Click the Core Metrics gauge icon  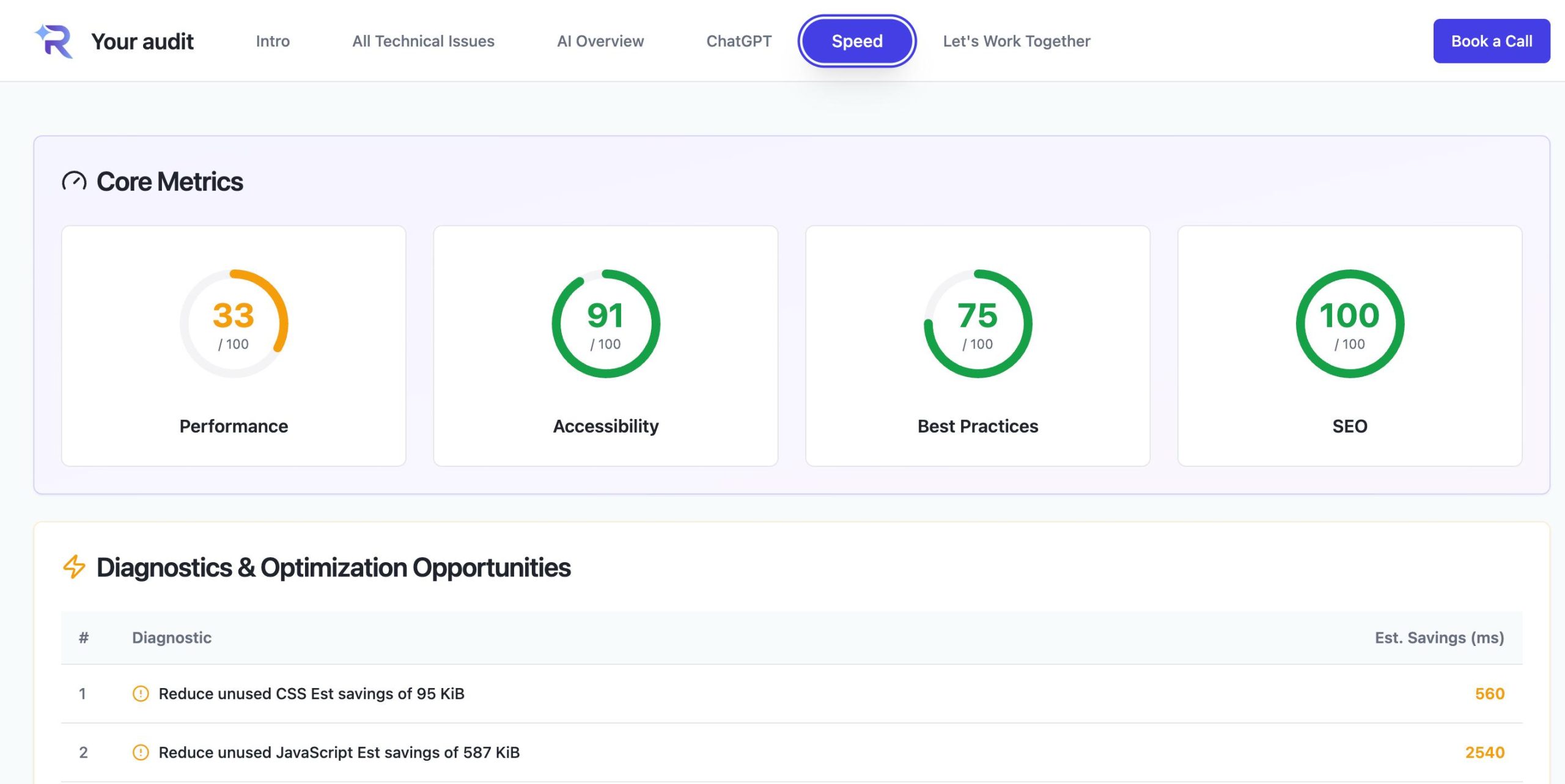click(74, 181)
